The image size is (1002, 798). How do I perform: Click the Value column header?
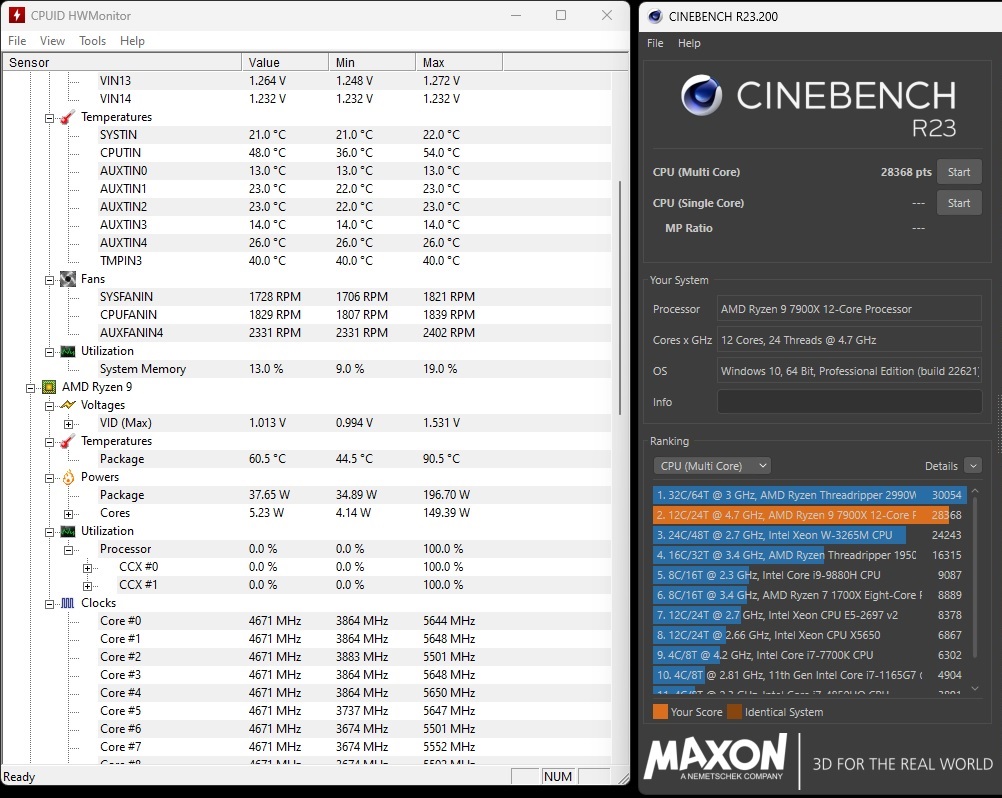point(285,62)
